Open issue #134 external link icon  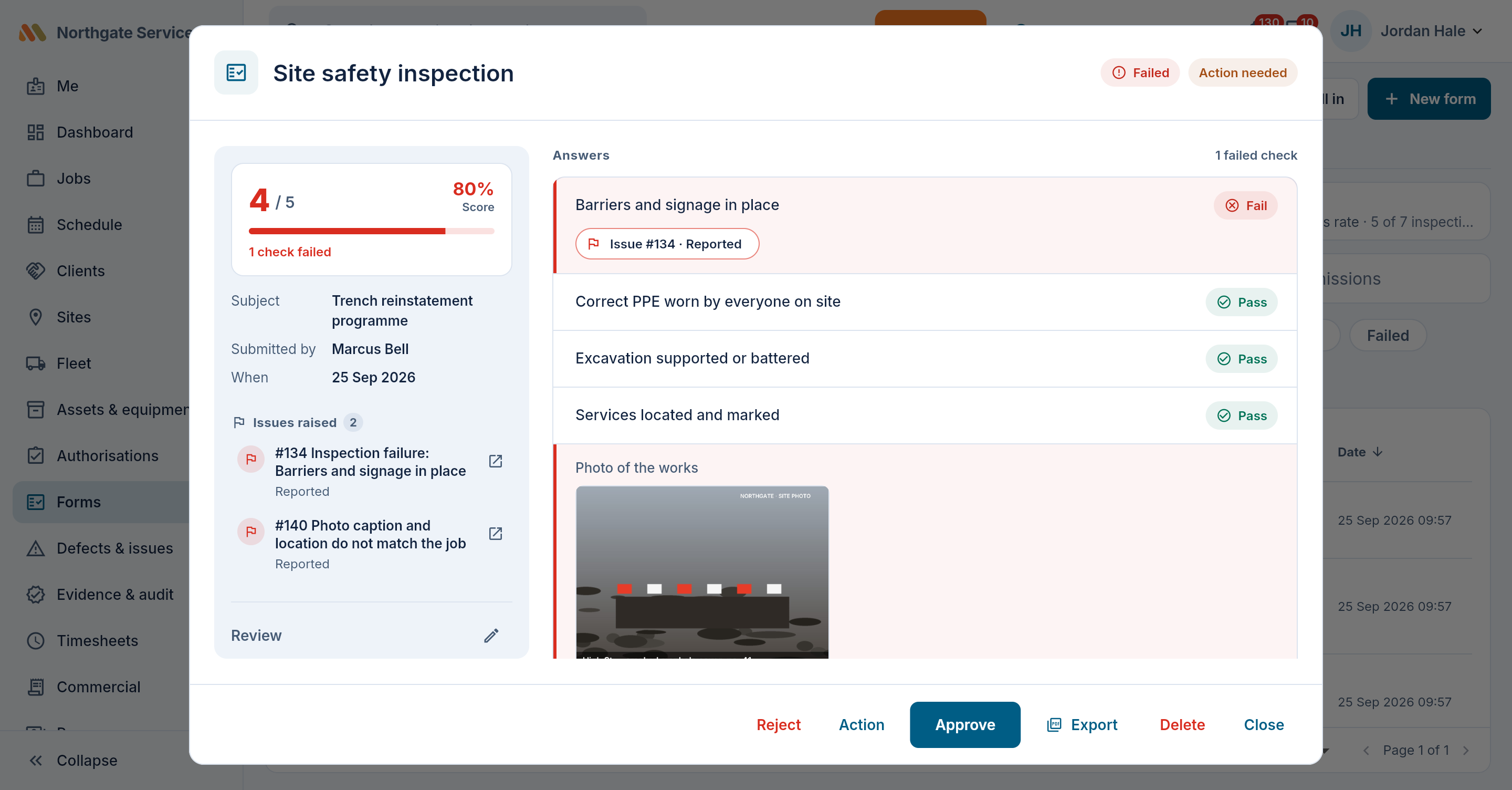tap(496, 461)
